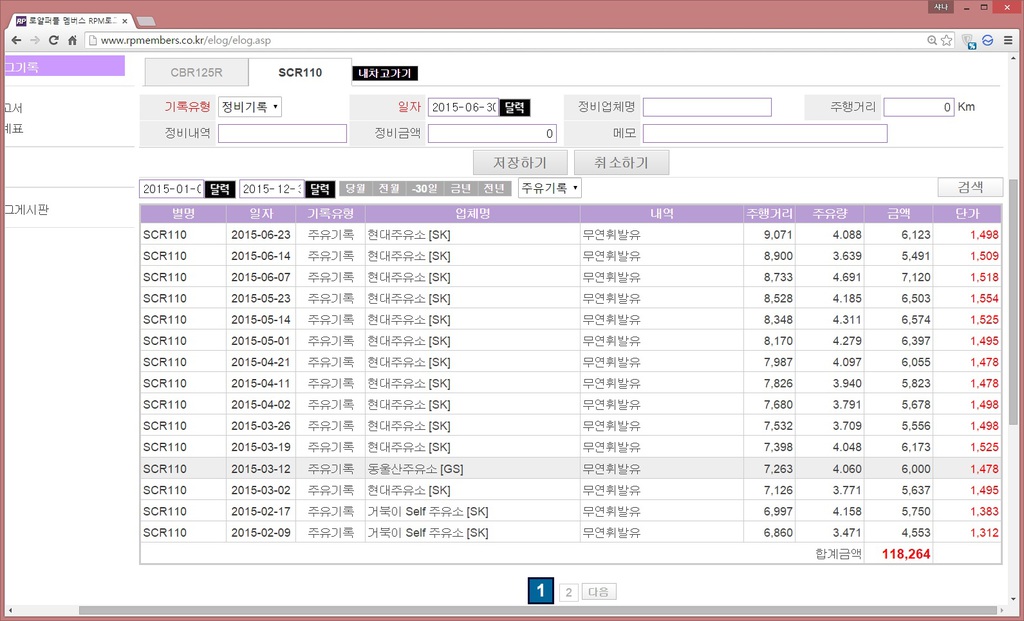Switch to the CBR125R tab
Viewport: 1024px width, 621px height.
coord(196,73)
